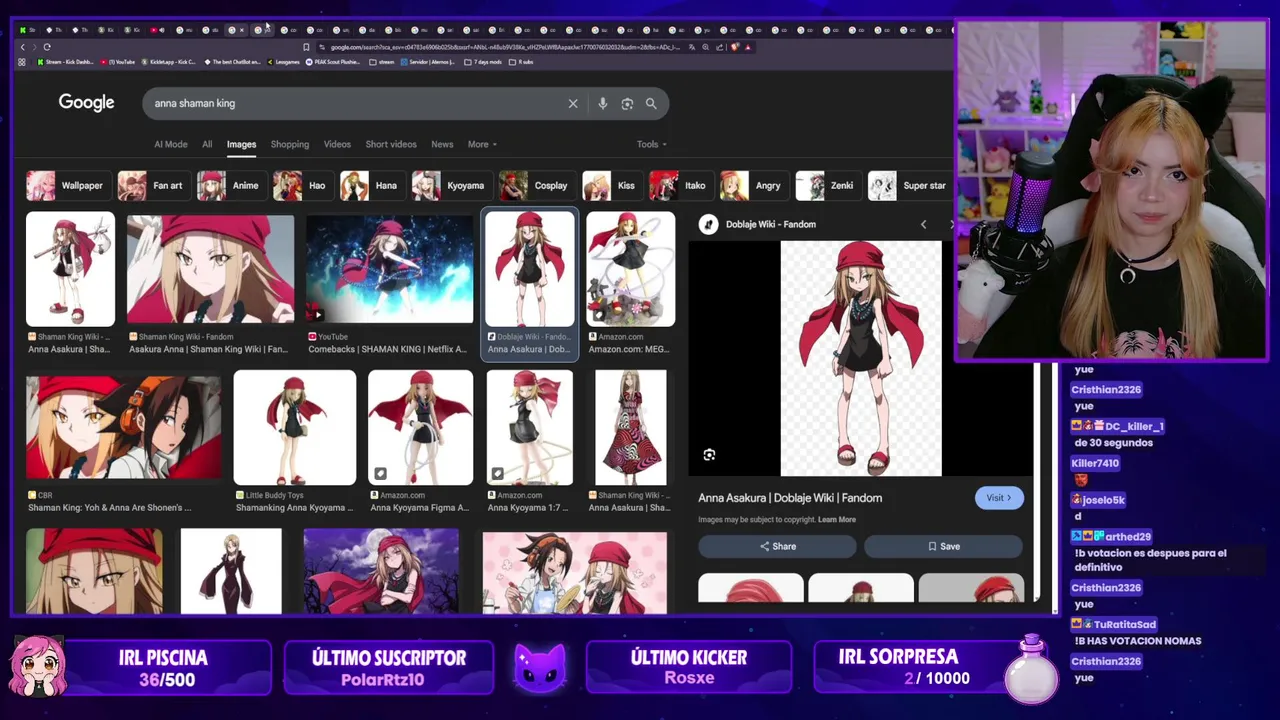The height and width of the screenshot is (720, 1280).
Task: Filter images by the Anime chip
Action: pyautogui.click(x=230, y=185)
